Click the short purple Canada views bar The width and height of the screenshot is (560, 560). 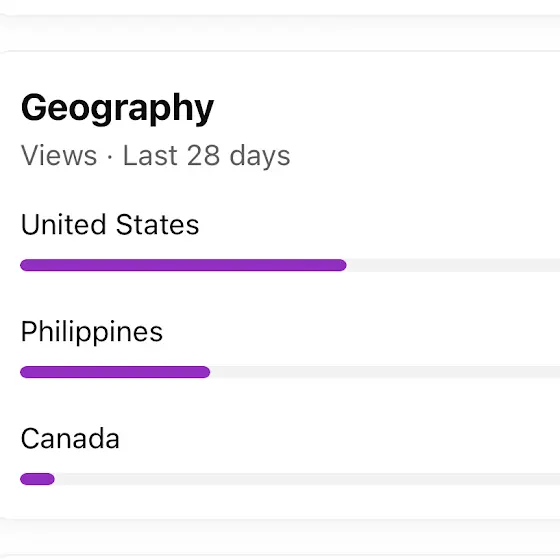pos(38,479)
